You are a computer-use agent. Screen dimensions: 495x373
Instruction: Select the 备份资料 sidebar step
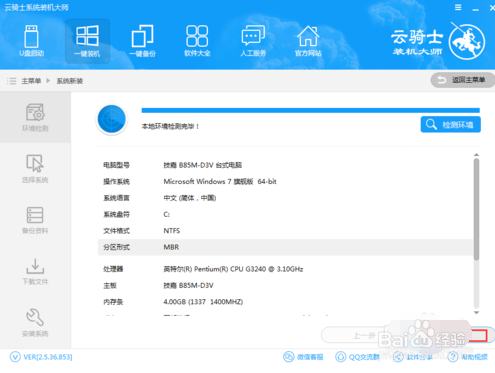point(35,220)
